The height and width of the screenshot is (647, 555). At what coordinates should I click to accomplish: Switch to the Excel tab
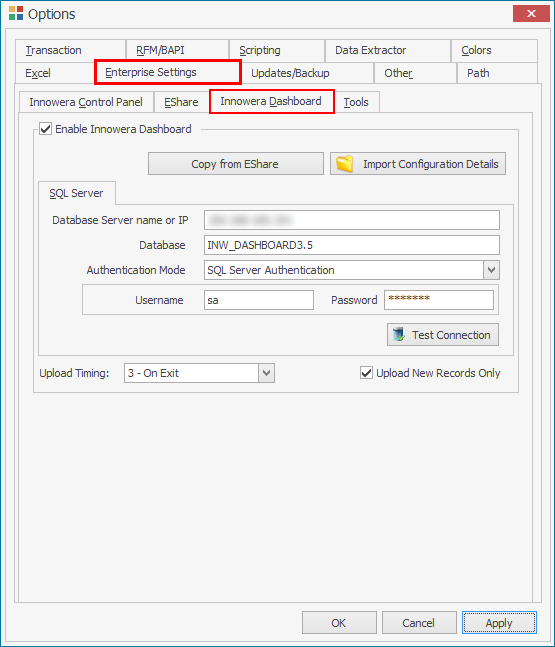point(55,73)
